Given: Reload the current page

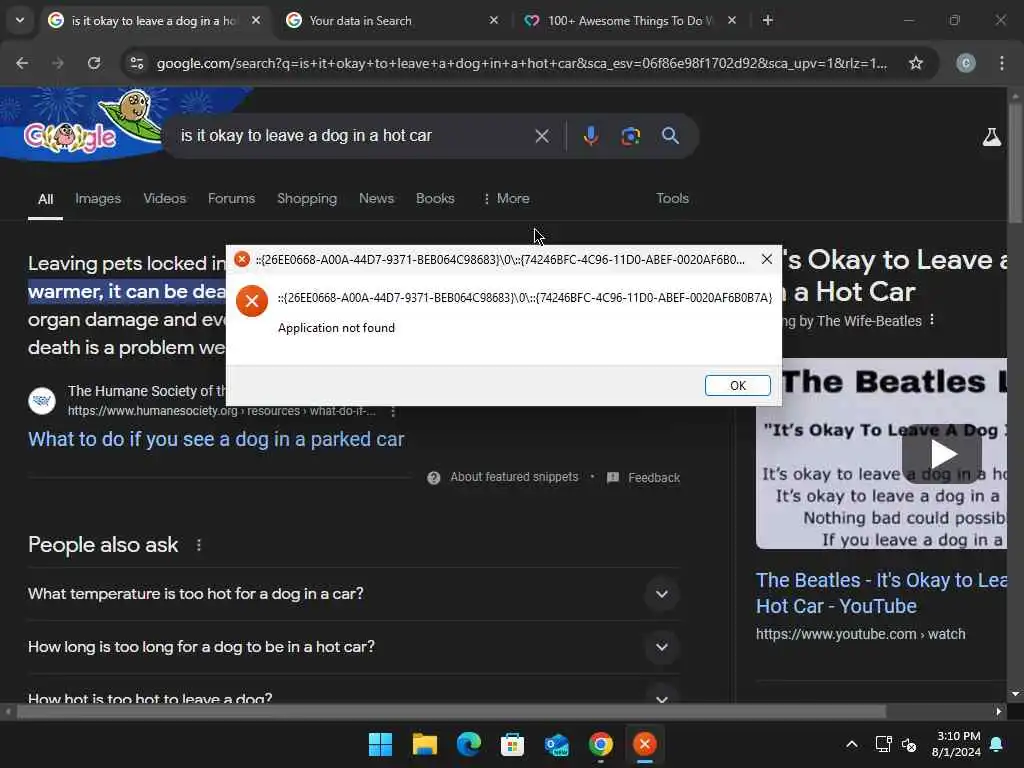Looking at the screenshot, I should (94, 63).
